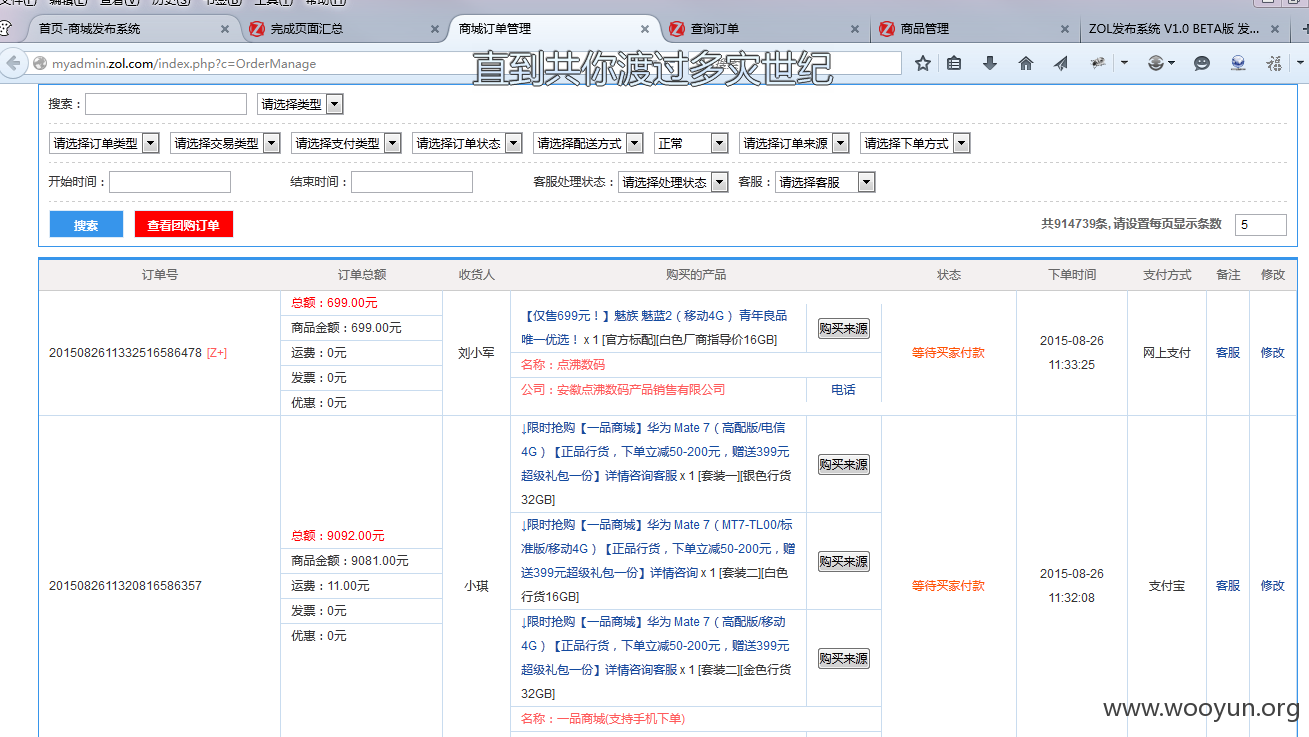
Task: Click 等待买家付款 status of 小琪's order
Action: click(948, 586)
